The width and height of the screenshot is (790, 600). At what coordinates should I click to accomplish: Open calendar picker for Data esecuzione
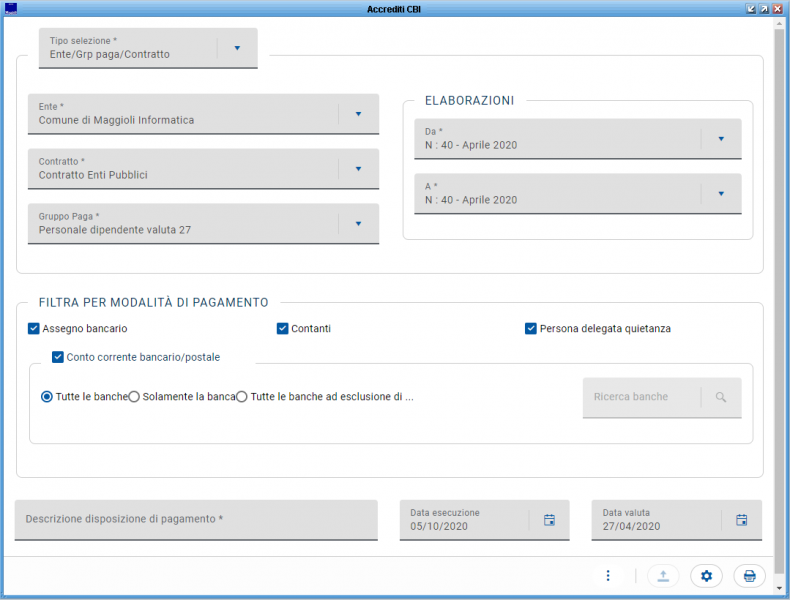click(x=549, y=520)
